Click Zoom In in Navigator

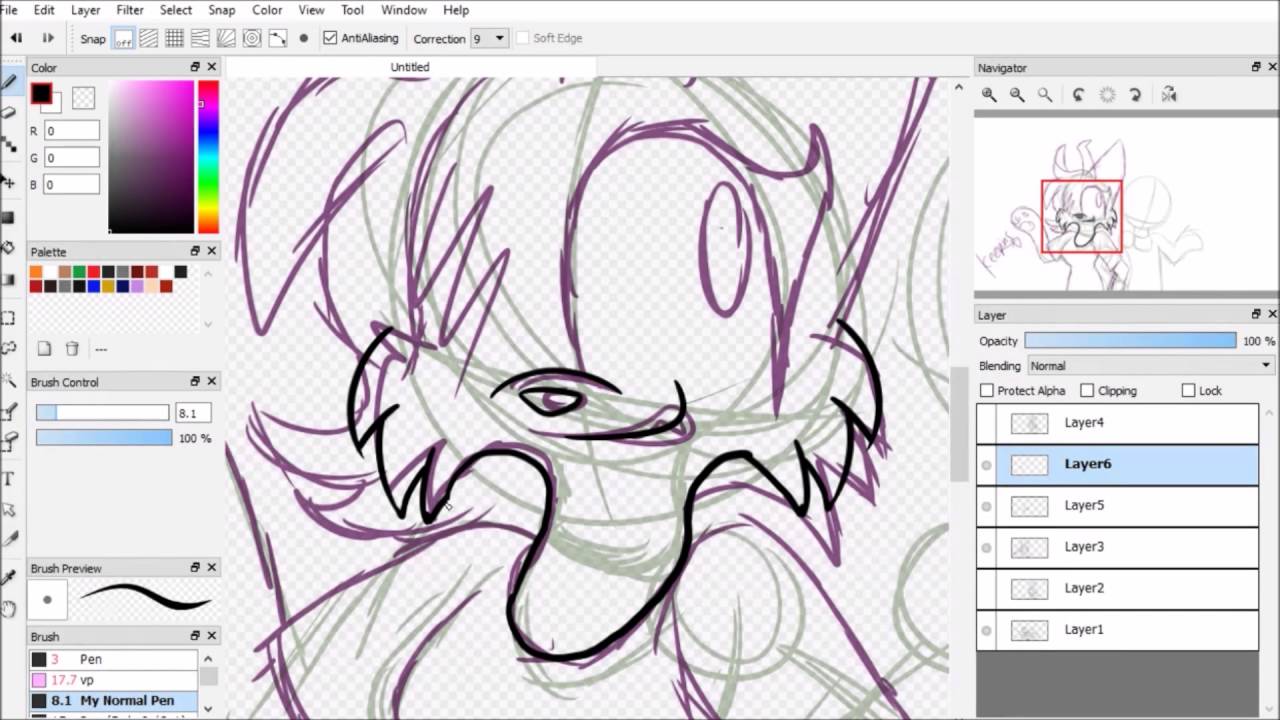[989, 95]
